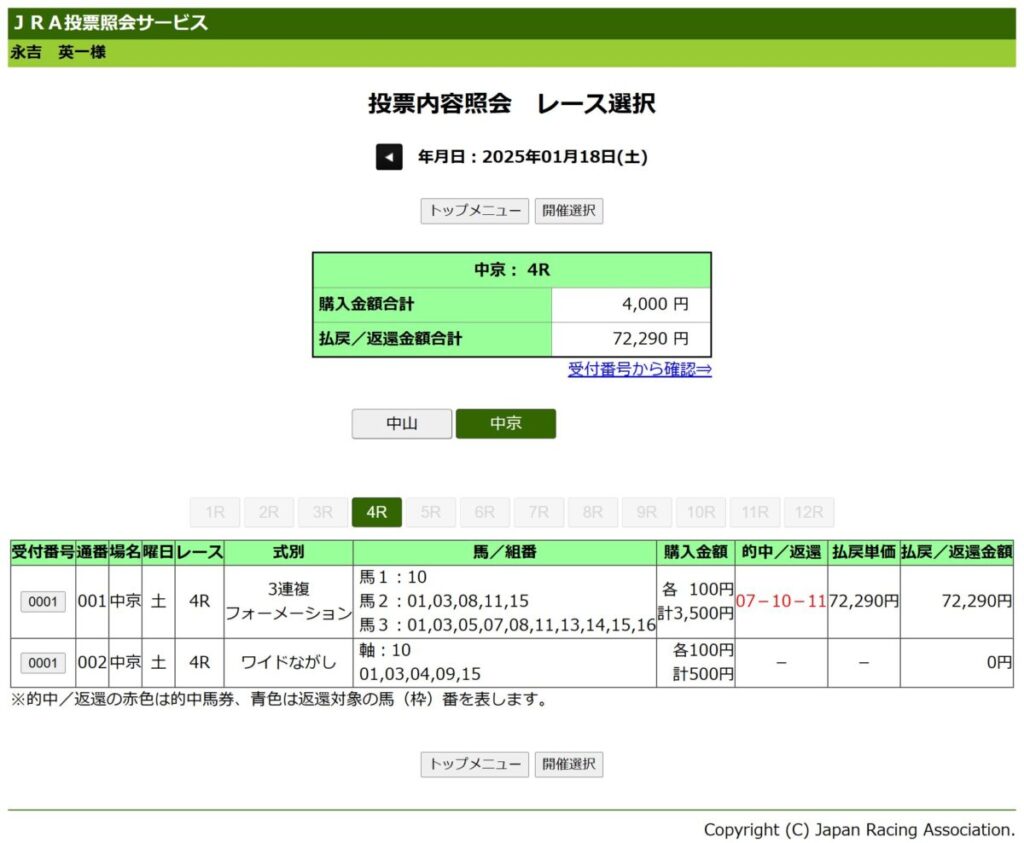Click the ＪＲＡ投票照会サービス header title
Viewport: 1024px width, 843px height.
coord(110,23)
